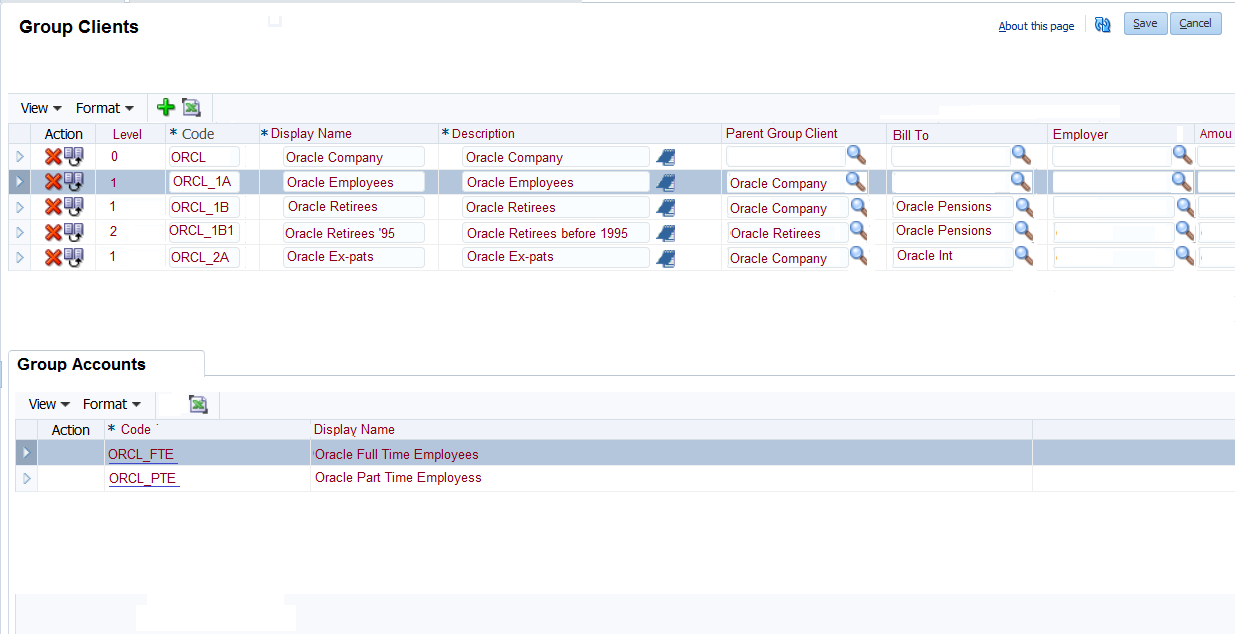Search Employer for ORCL_1A row

point(1182,181)
